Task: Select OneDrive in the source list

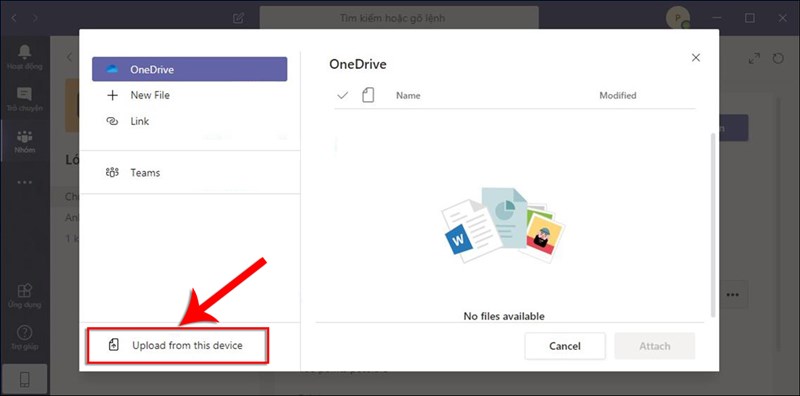Action: tap(189, 69)
